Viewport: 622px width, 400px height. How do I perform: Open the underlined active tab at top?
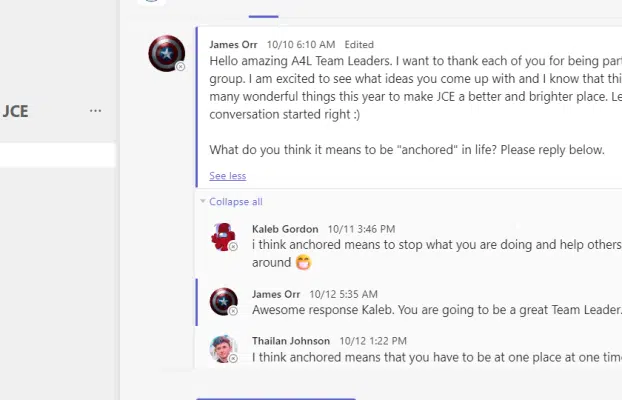[x=263, y=10]
